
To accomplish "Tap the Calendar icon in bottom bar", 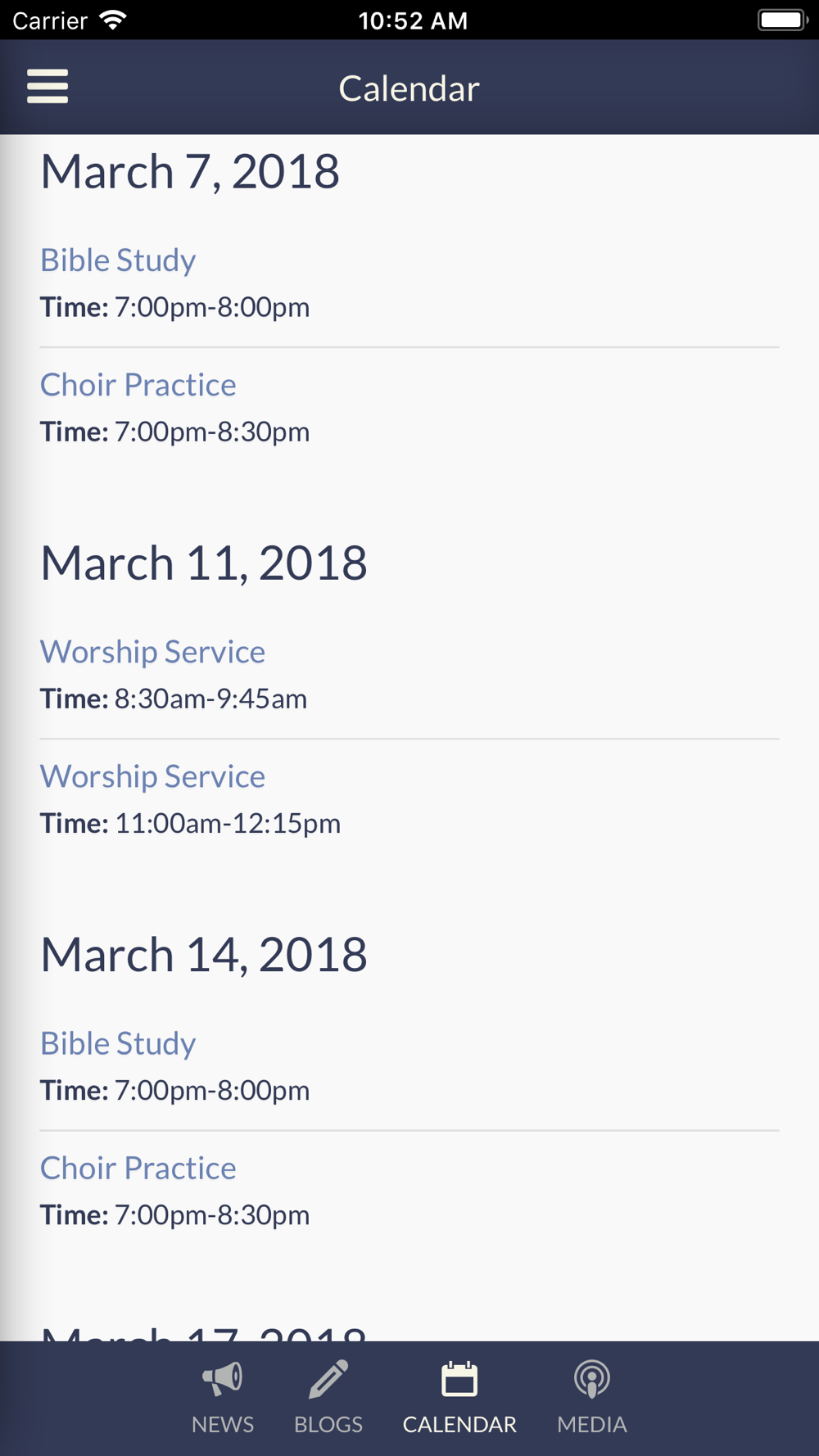I will (459, 1379).
